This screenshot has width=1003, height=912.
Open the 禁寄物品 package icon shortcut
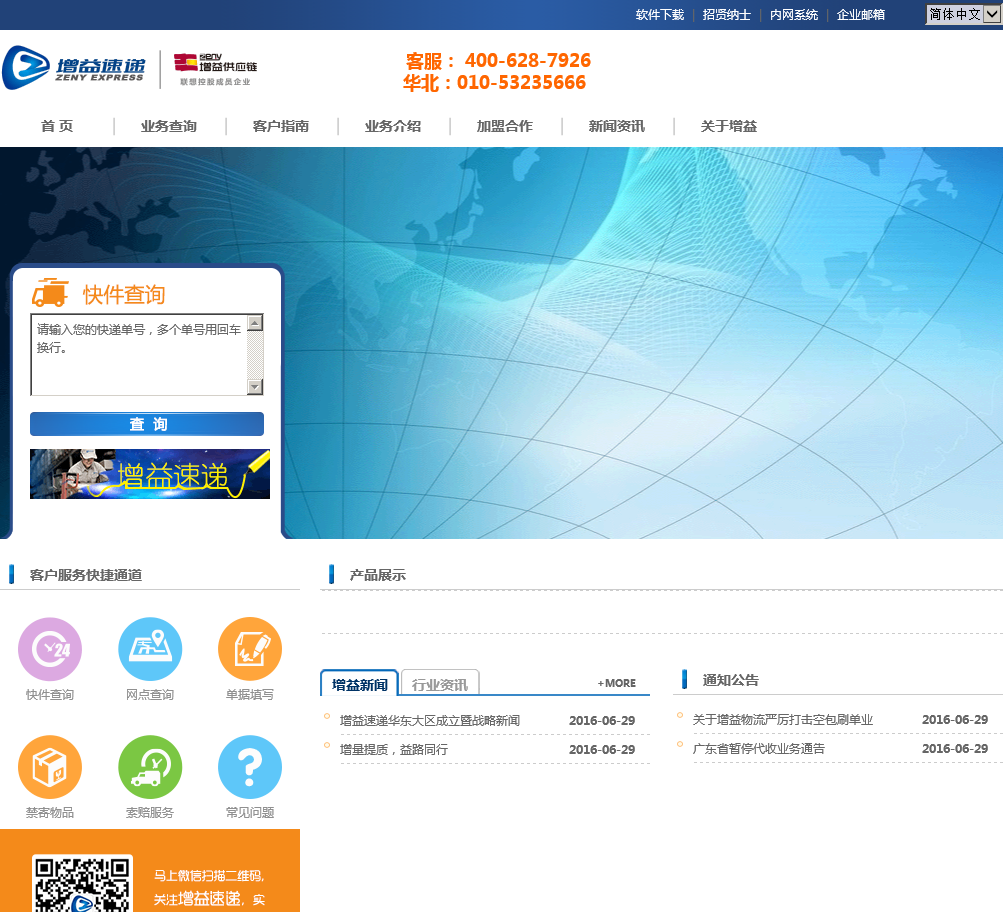(50, 767)
